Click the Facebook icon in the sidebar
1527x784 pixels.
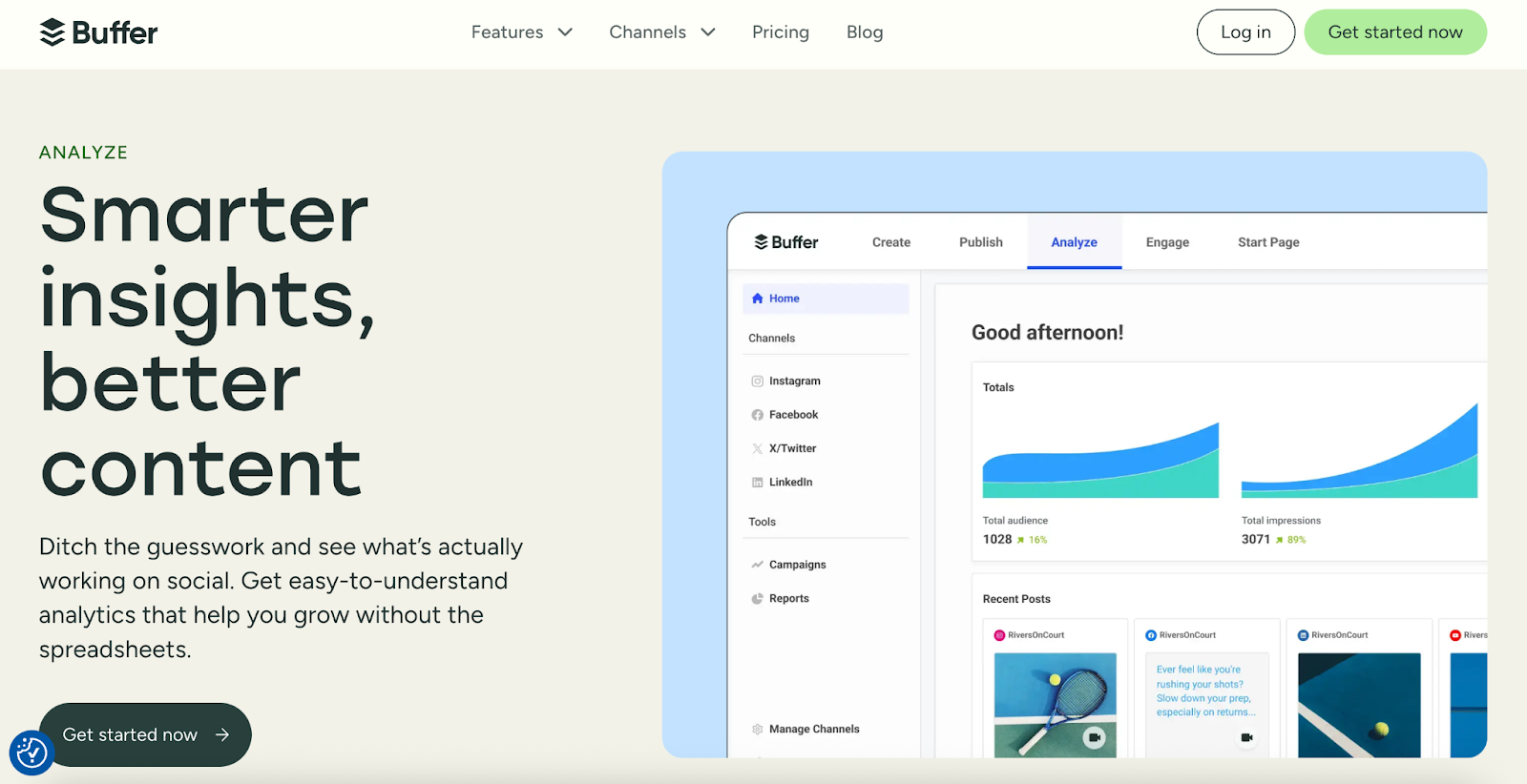[x=758, y=415]
